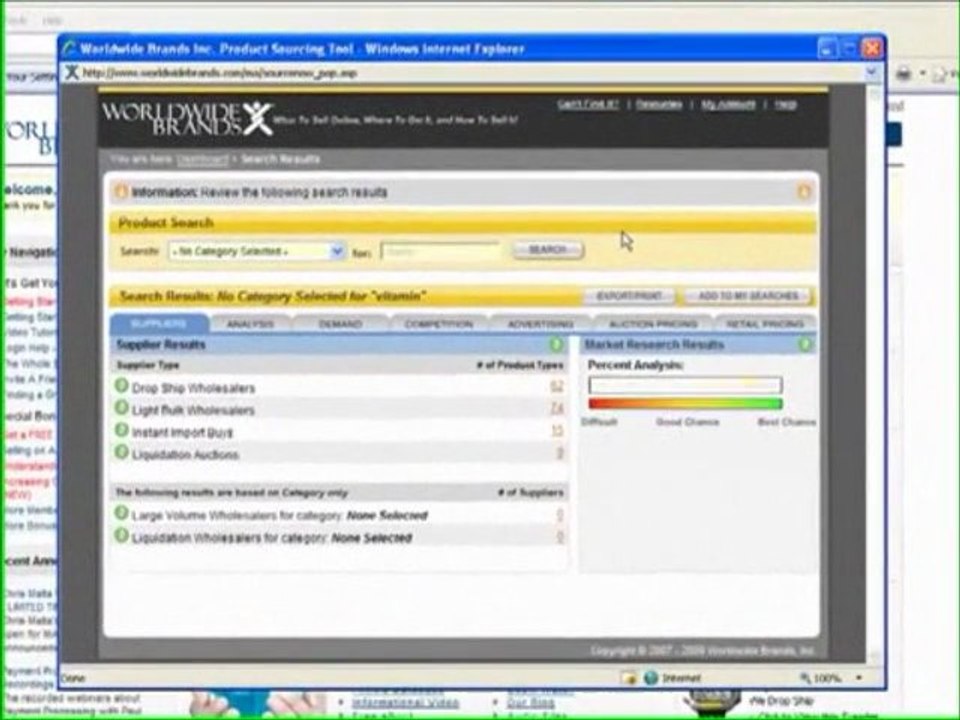960x720 pixels.
Task: Open the No Category Selected dropdown
Action: pyautogui.click(x=257, y=251)
